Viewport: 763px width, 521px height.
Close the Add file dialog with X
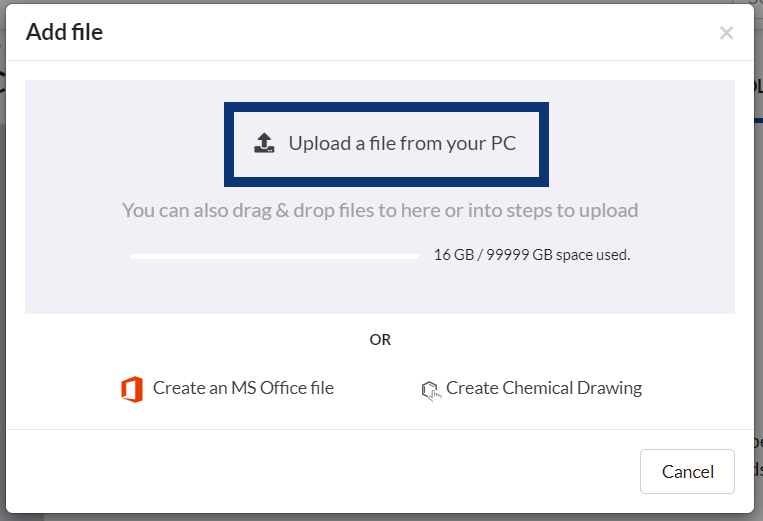click(x=726, y=33)
